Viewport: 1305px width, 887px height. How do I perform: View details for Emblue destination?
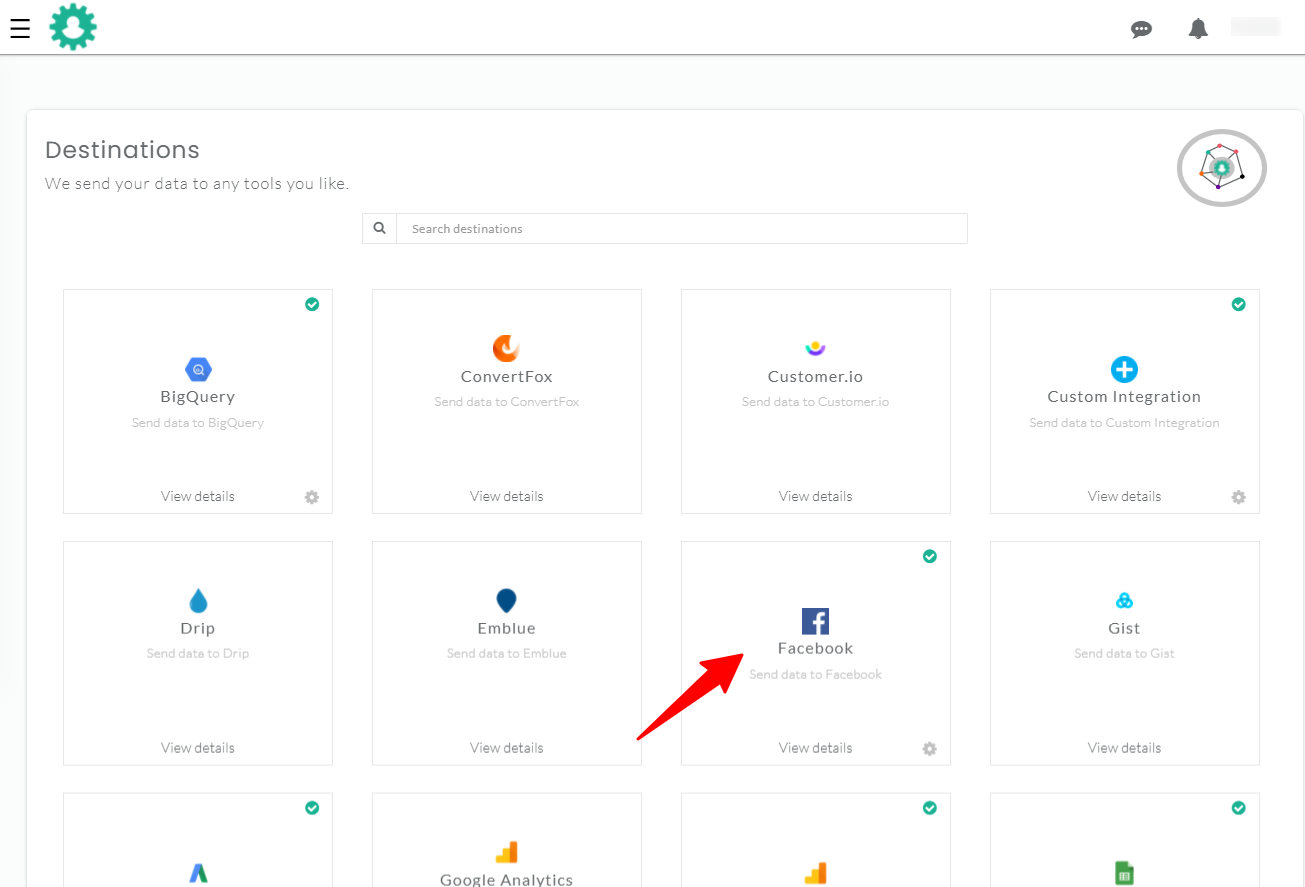tap(506, 748)
